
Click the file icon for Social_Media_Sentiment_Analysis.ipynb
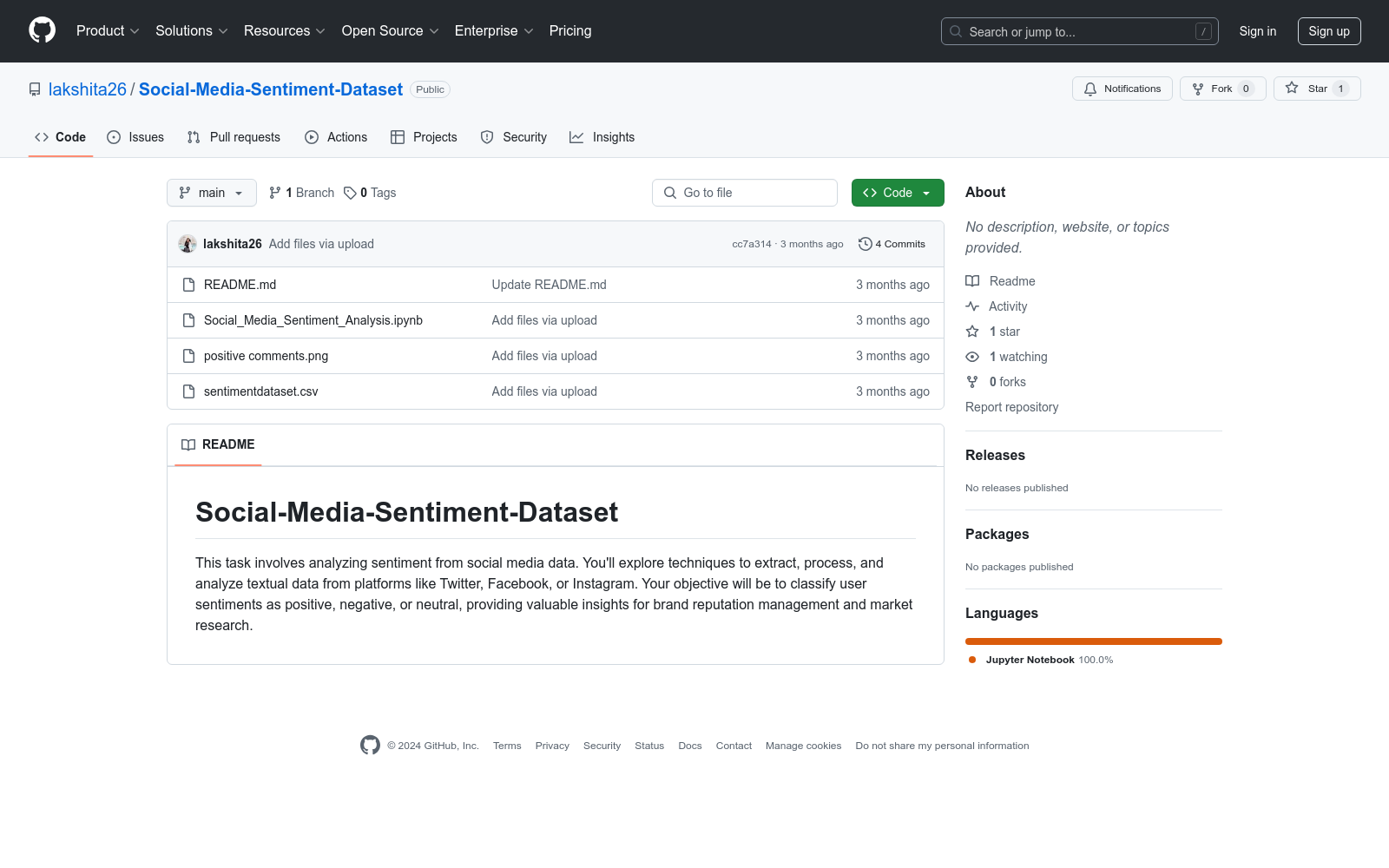click(x=188, y=320)
